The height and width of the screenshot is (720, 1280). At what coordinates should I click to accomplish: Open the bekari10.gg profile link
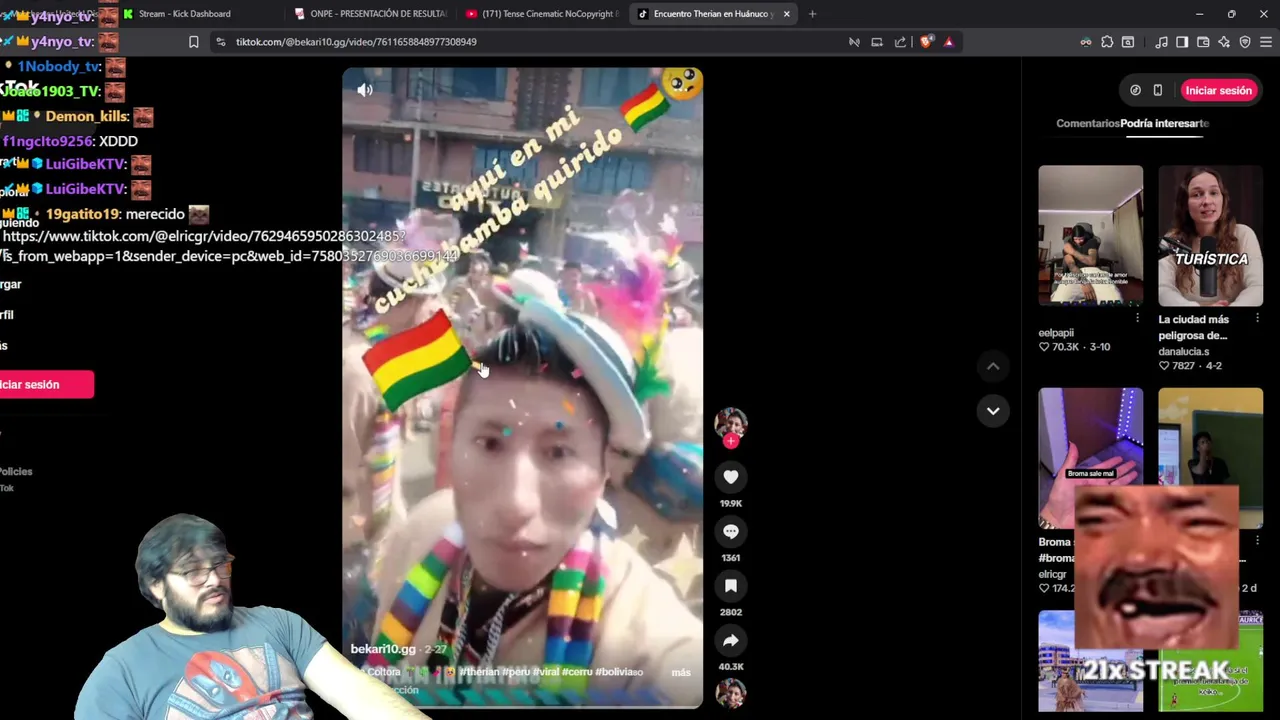[x=383, y=649]
